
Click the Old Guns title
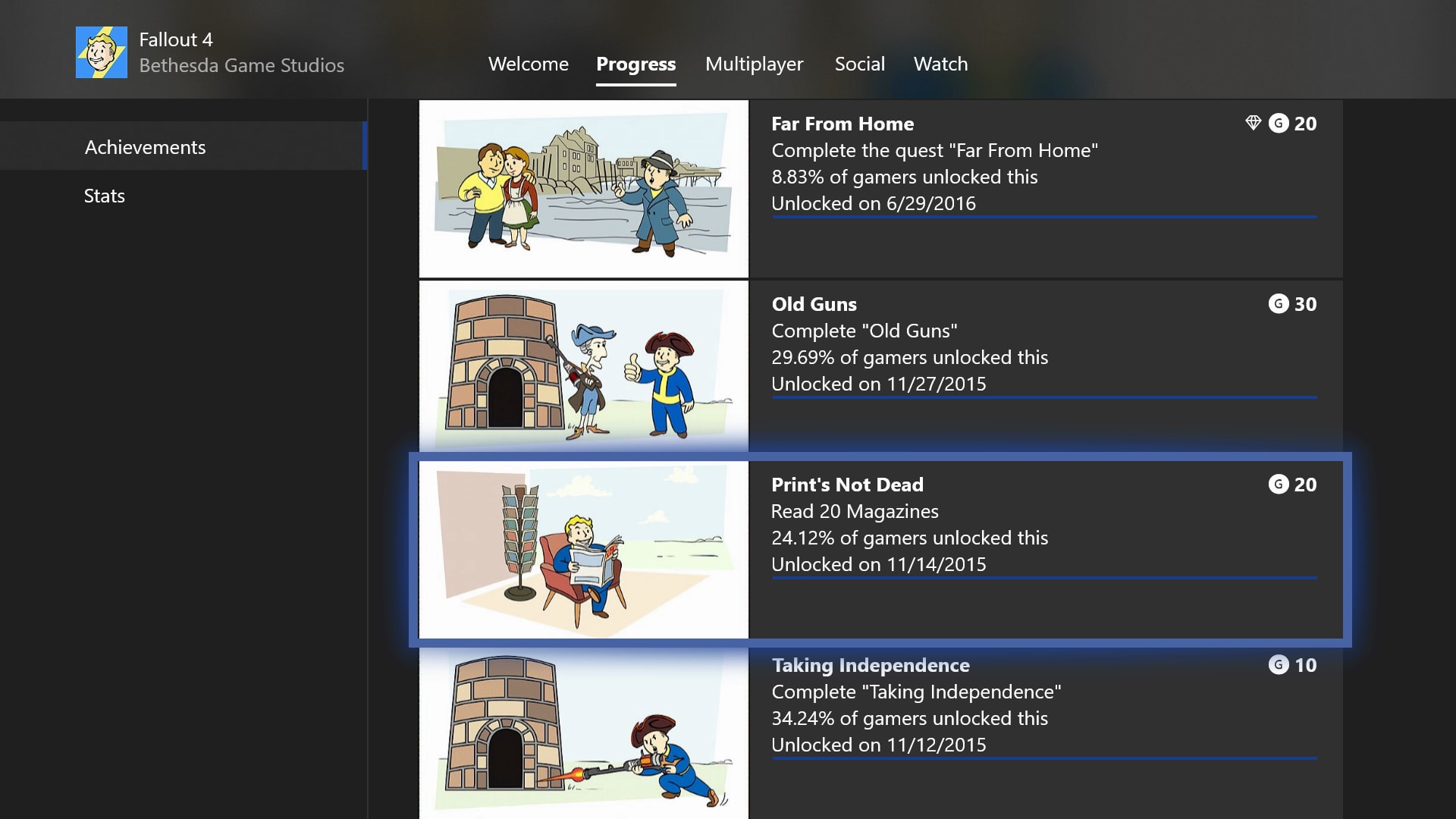814,304
